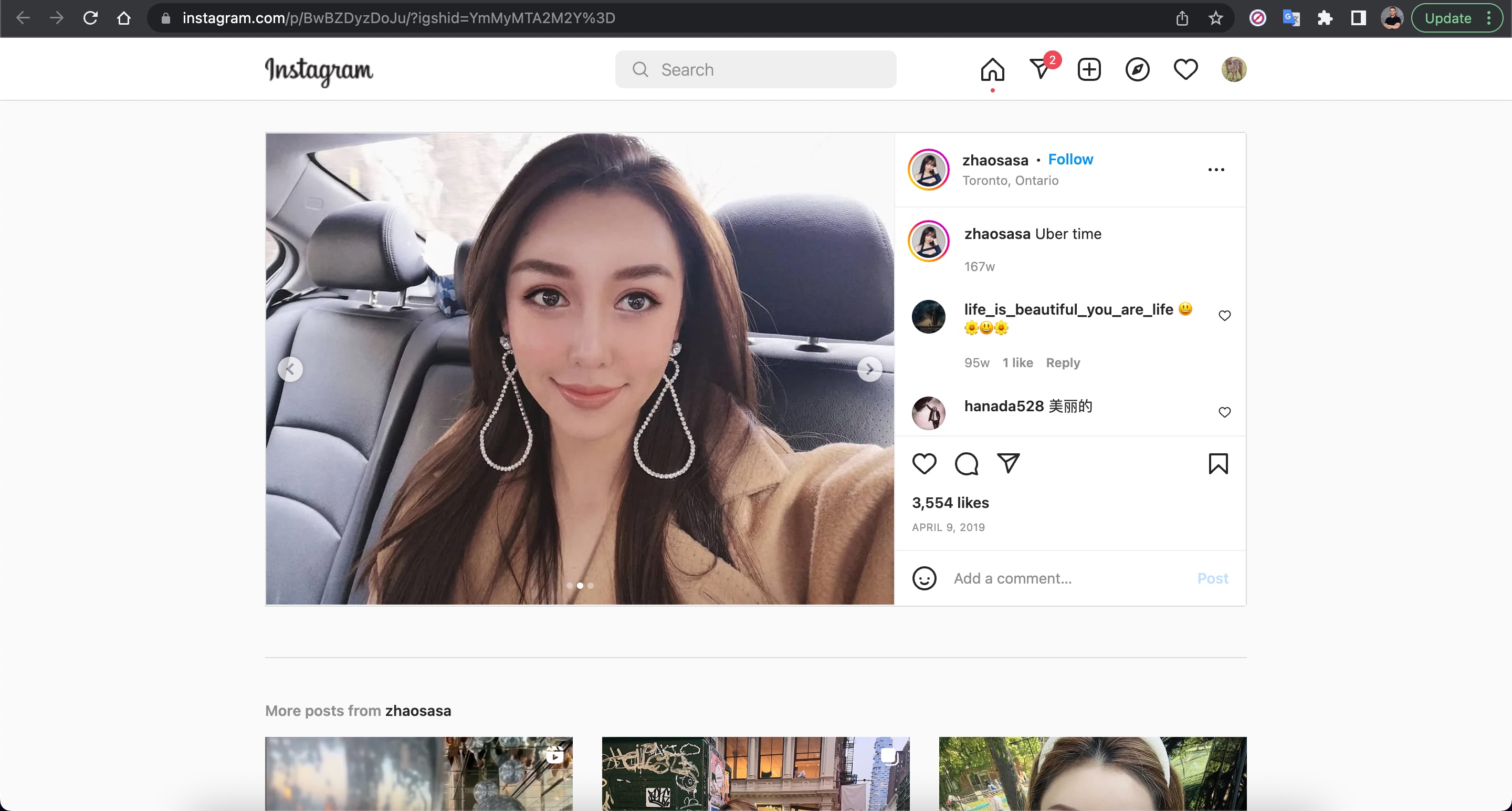Click the comment bubble icon
This screenshot has height=811, width=1512.
(966, 463)
